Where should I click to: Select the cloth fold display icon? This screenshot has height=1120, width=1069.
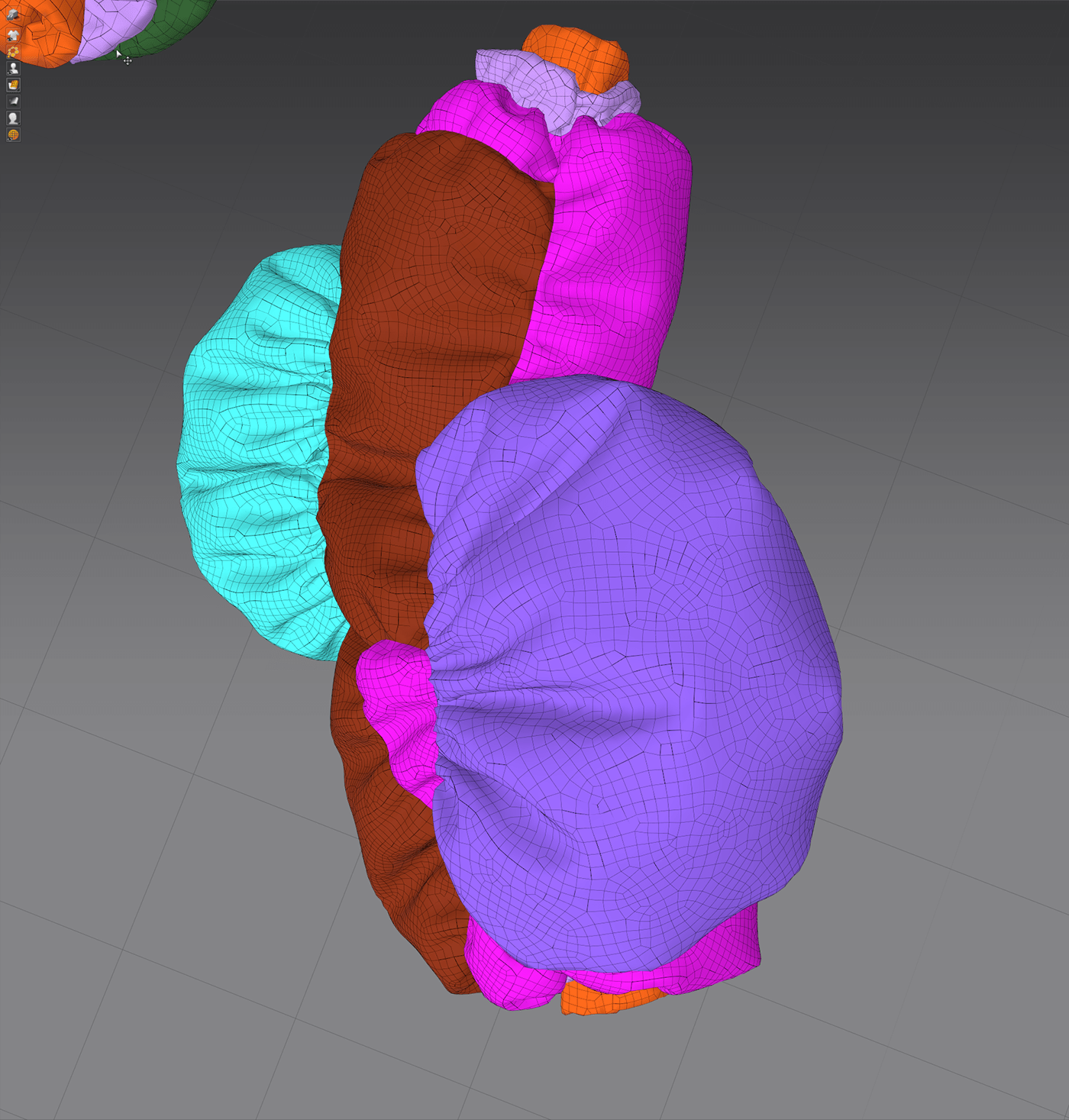[13, 101]
